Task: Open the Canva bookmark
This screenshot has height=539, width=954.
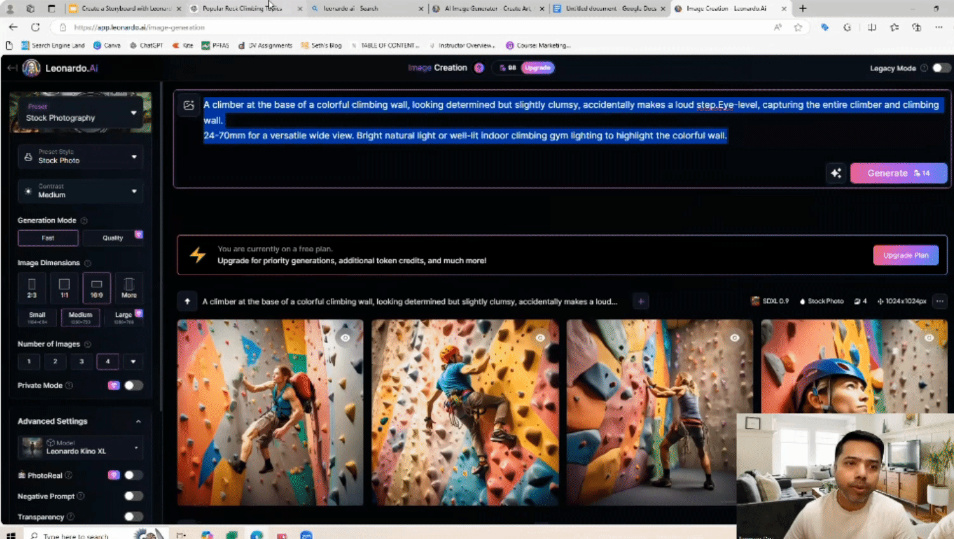Action: [x=107, y=46]
